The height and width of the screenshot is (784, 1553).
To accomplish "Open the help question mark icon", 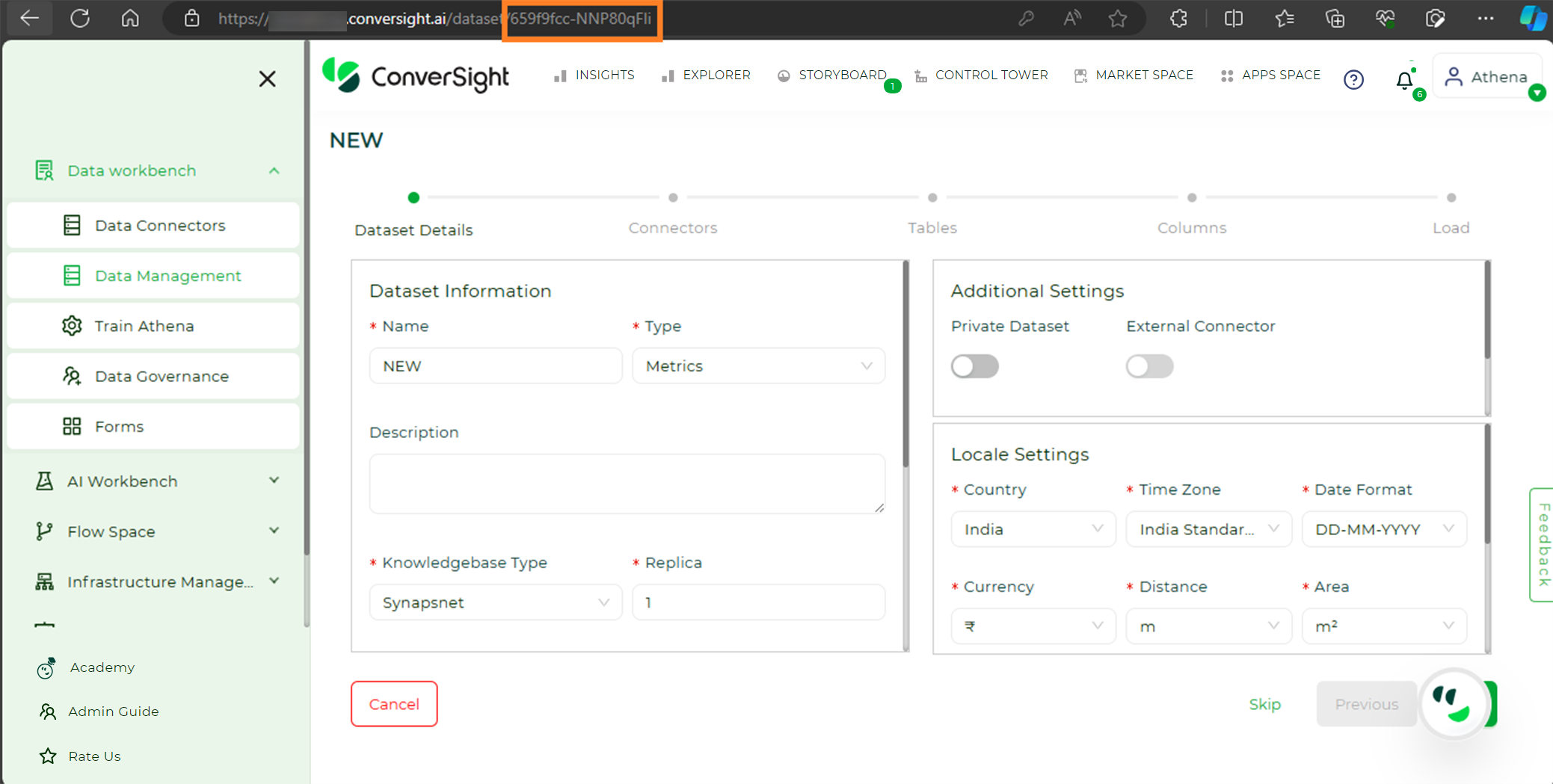I will tap(1353, 80).
